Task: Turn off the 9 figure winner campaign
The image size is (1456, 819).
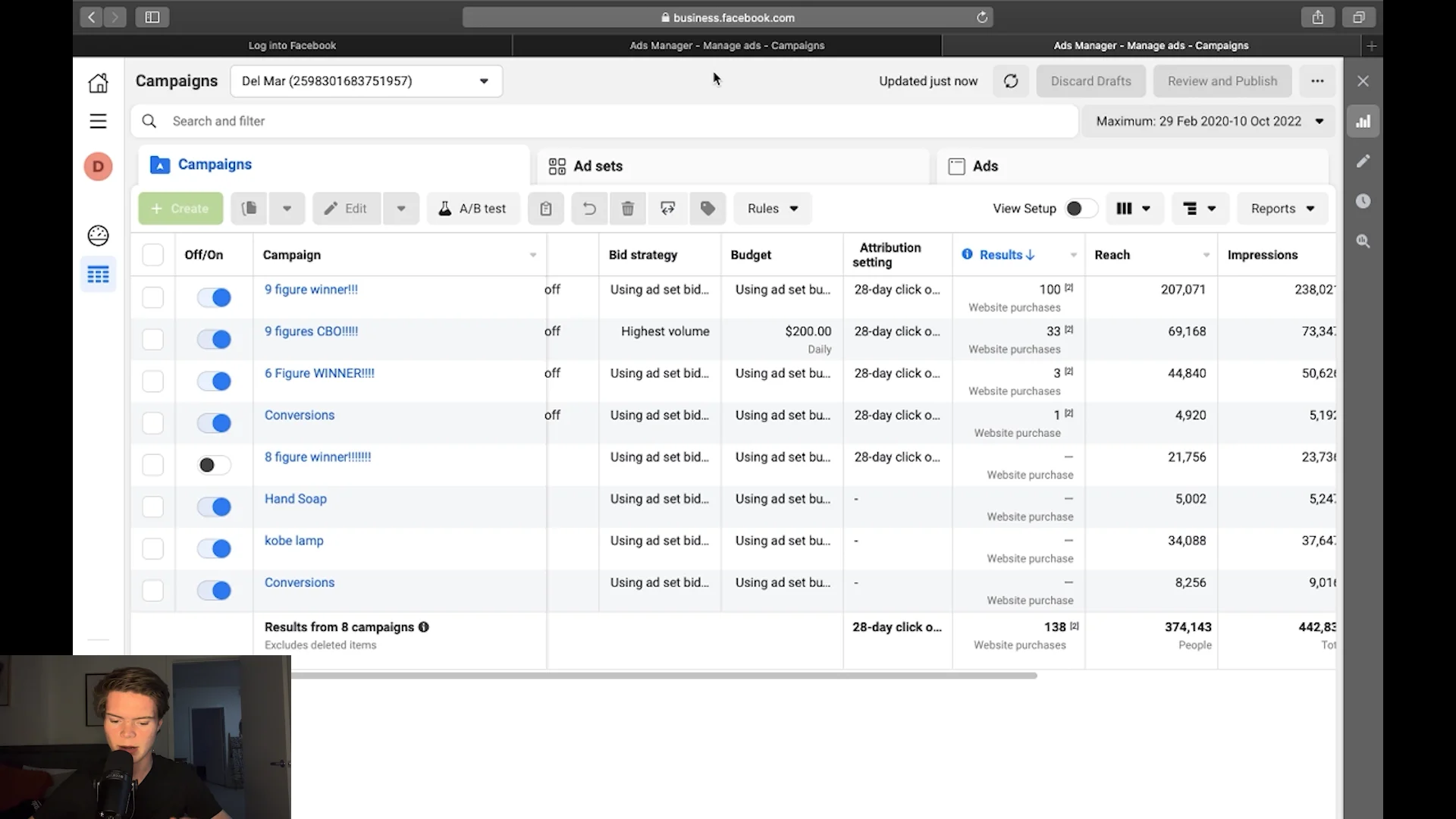Action: (x=214, y=297)
